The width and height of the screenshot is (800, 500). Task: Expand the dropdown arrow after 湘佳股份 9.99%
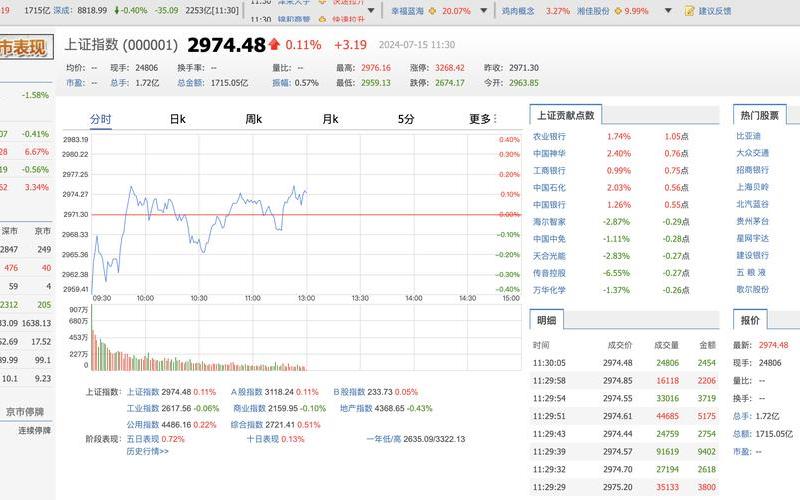(668, 11)
